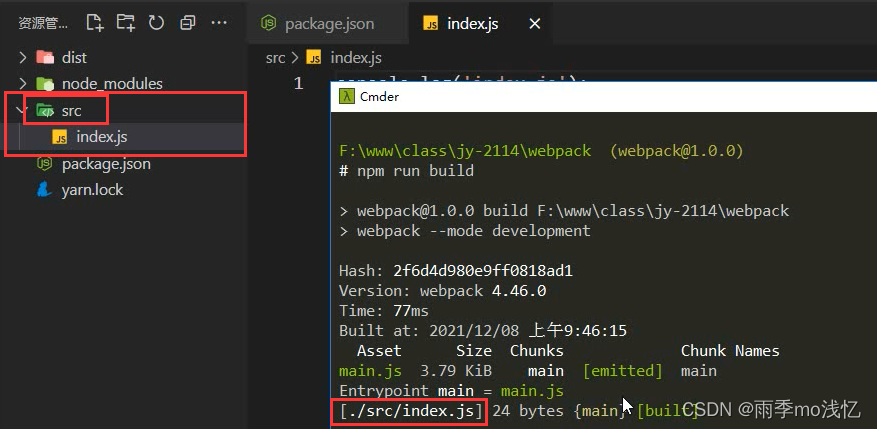877x429 pixels.
Task: Click the '(webpack@1.0.0)' prompt text
Action: tap(677, 151)
